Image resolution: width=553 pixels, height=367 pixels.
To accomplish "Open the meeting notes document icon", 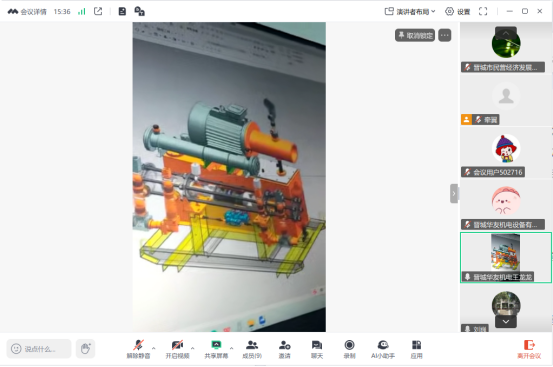I will [122, 12].
